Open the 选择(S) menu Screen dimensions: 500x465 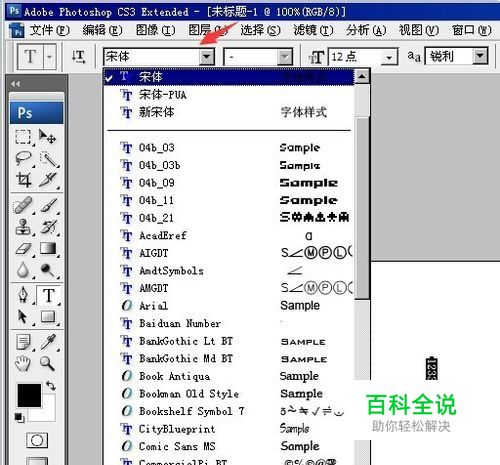click(260, 31)
